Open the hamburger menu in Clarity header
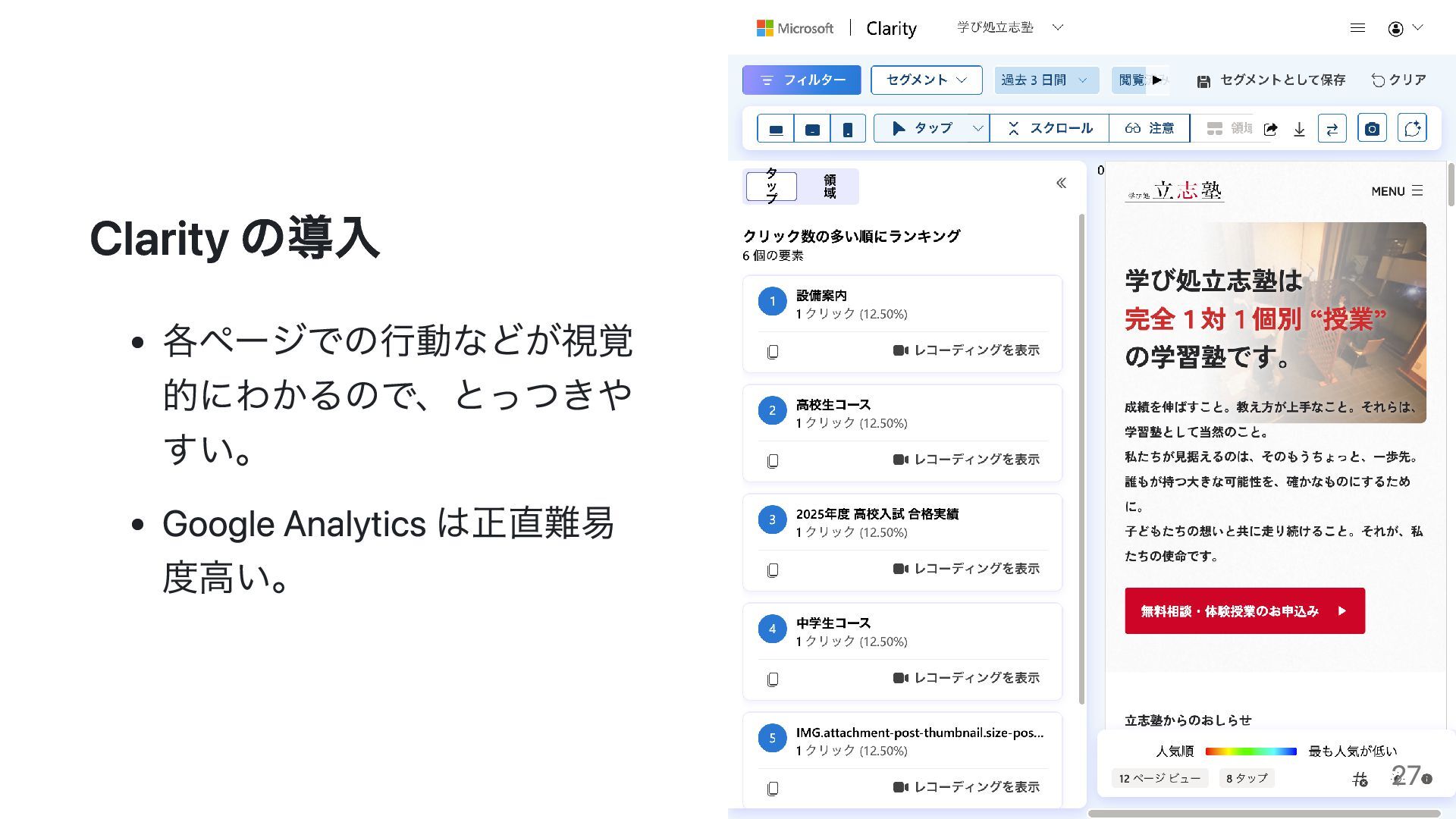Image resolution: width=1456 pixels, height=819 pixels. pos(1357,28)
